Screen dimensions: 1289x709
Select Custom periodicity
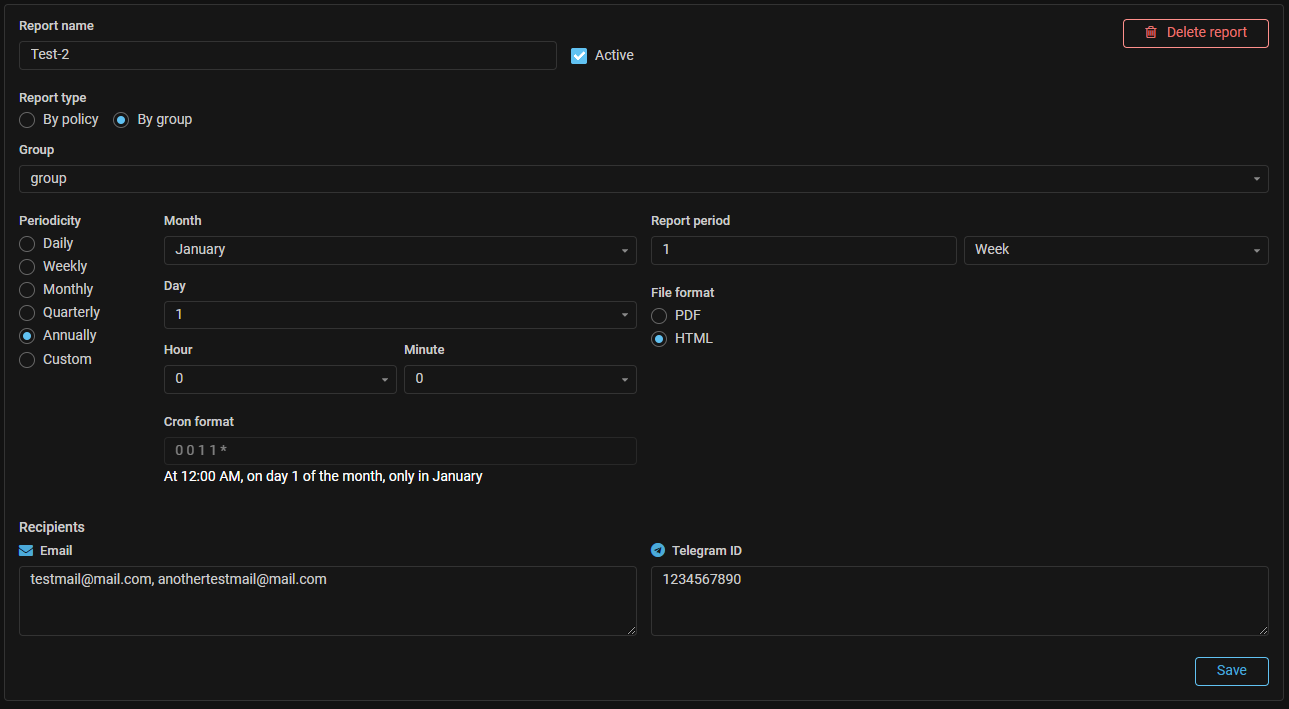pyautogui.click(x=28, y=360)
